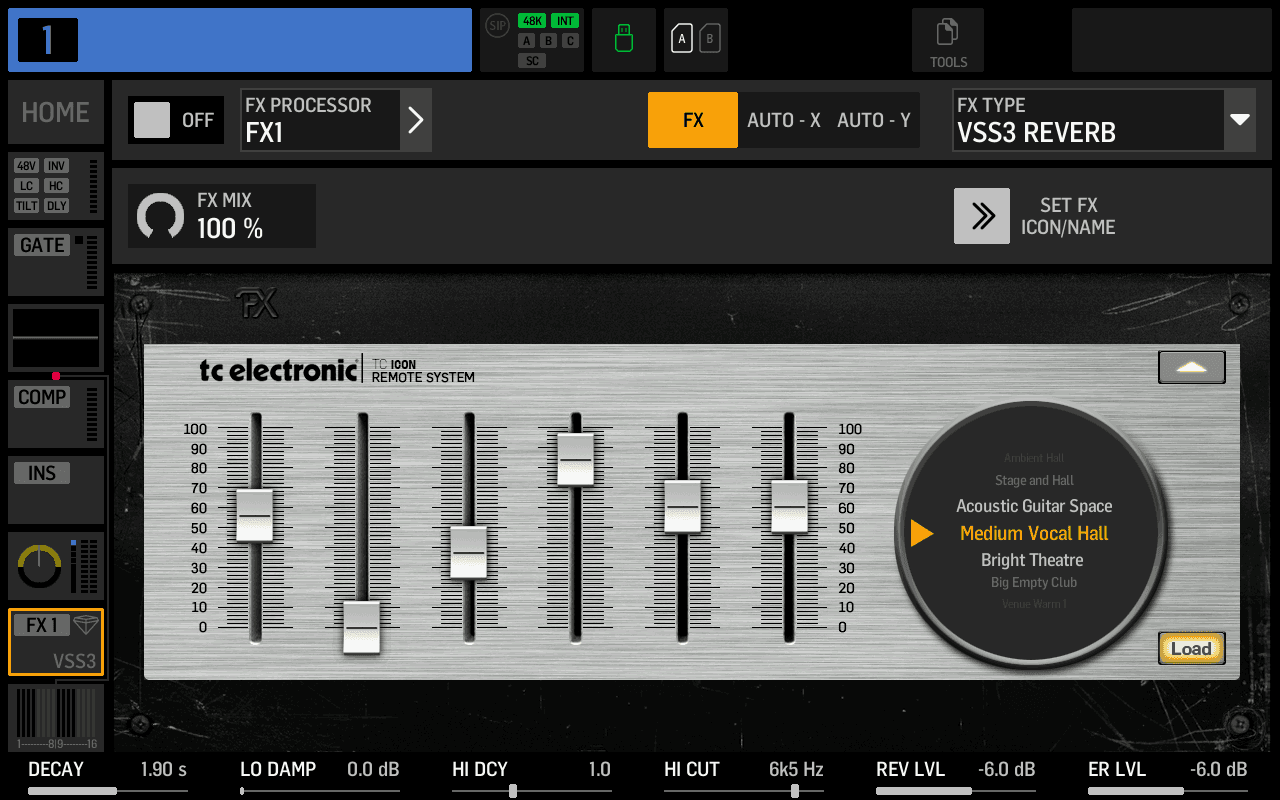Viewport: 1280px width, 800px height.
Task: Open the FX TYPE dropdown arrow
Action: [x=1240, y=120]
